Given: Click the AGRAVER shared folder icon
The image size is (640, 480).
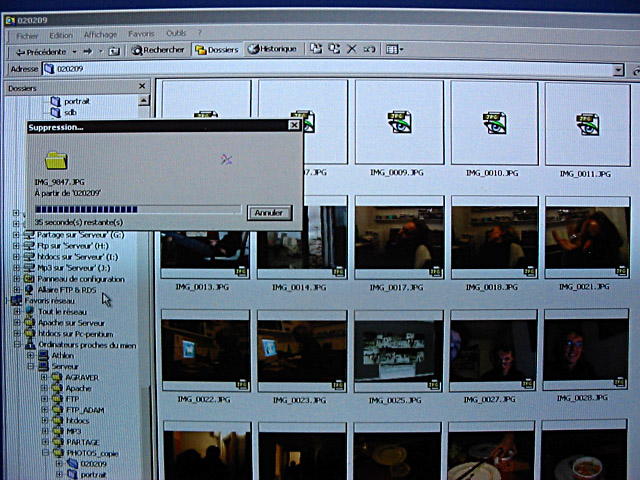Looking at the screenshot, I should click(56, 377).
